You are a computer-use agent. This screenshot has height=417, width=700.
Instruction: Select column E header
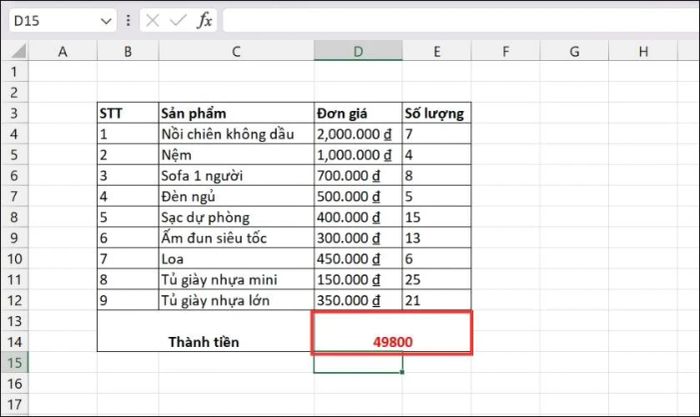coord(437,51)
